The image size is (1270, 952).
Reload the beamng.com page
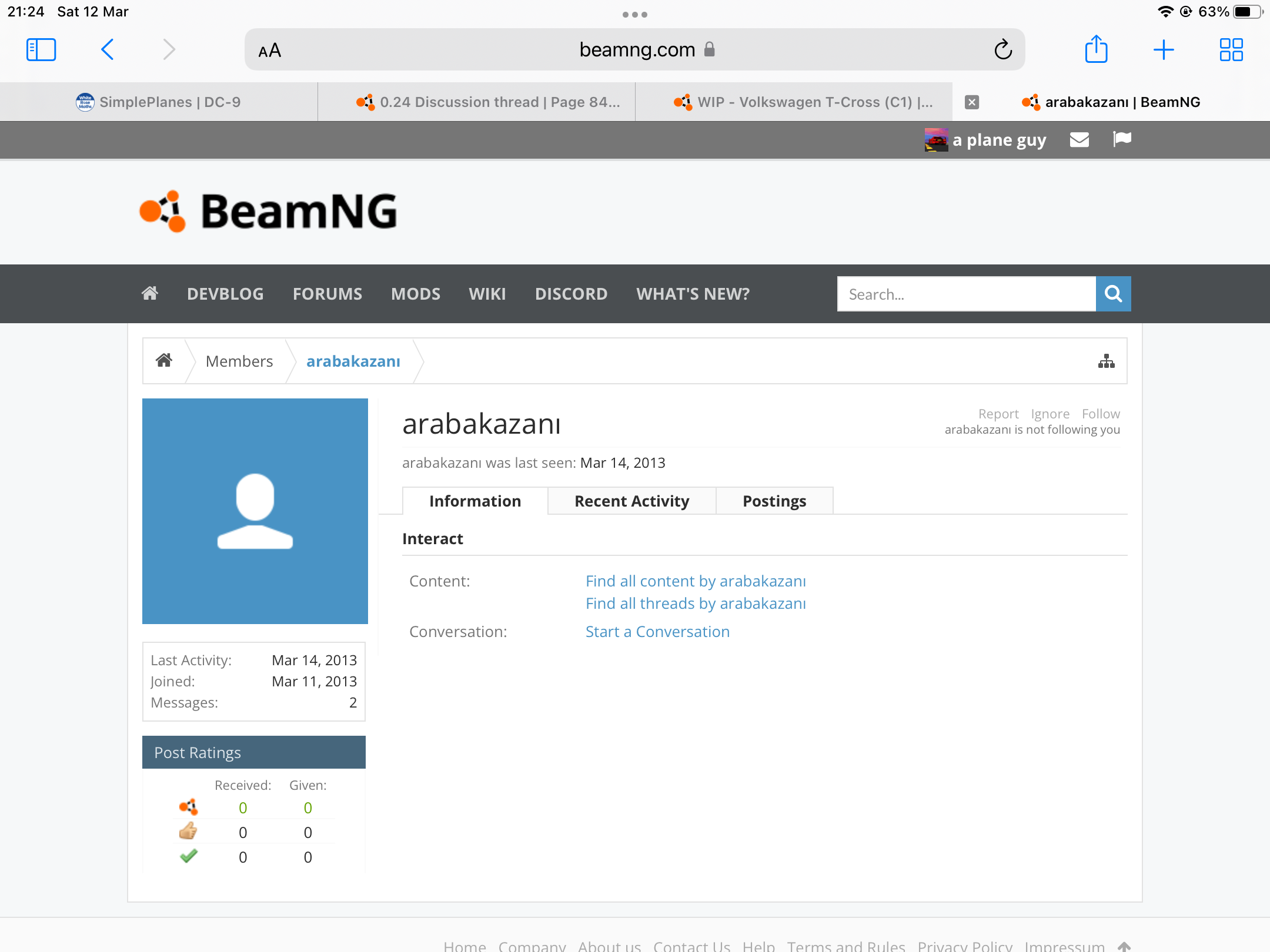(1003, 50)
